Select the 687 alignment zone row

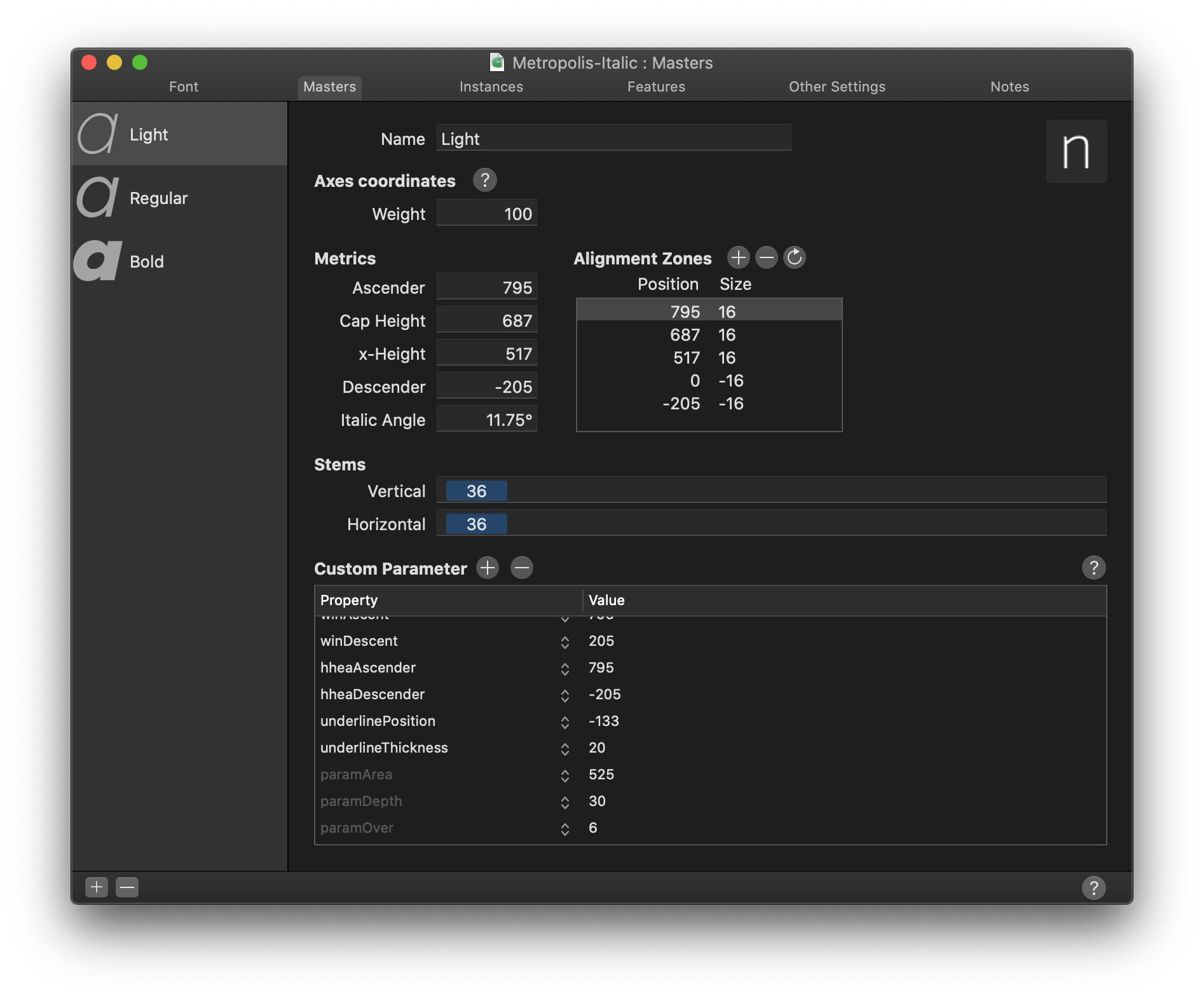click(x=708, y=335)
